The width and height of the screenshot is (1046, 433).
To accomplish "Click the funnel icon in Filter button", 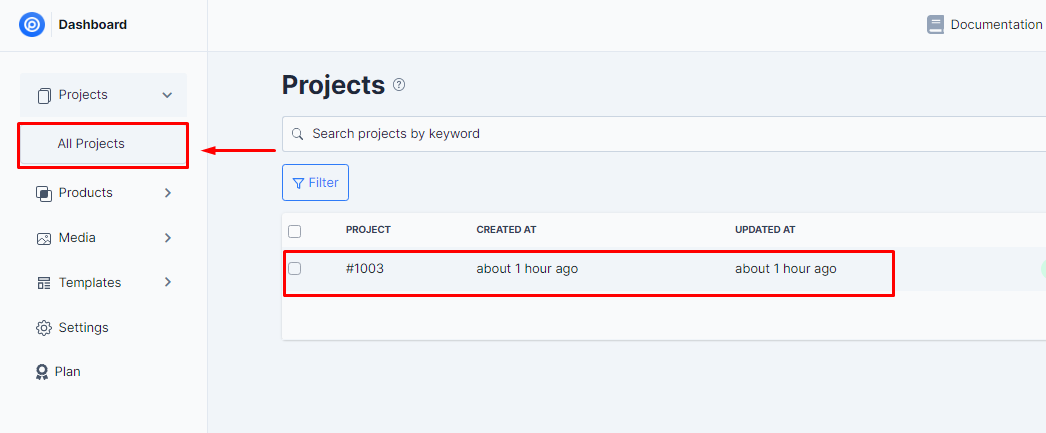I will [x=298, y=183].
